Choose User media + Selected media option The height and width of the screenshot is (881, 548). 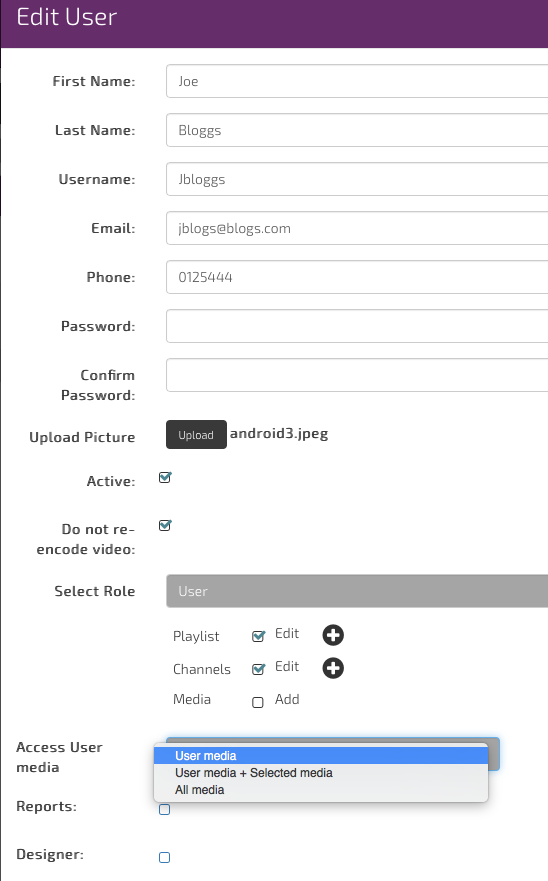coord(321,773)
